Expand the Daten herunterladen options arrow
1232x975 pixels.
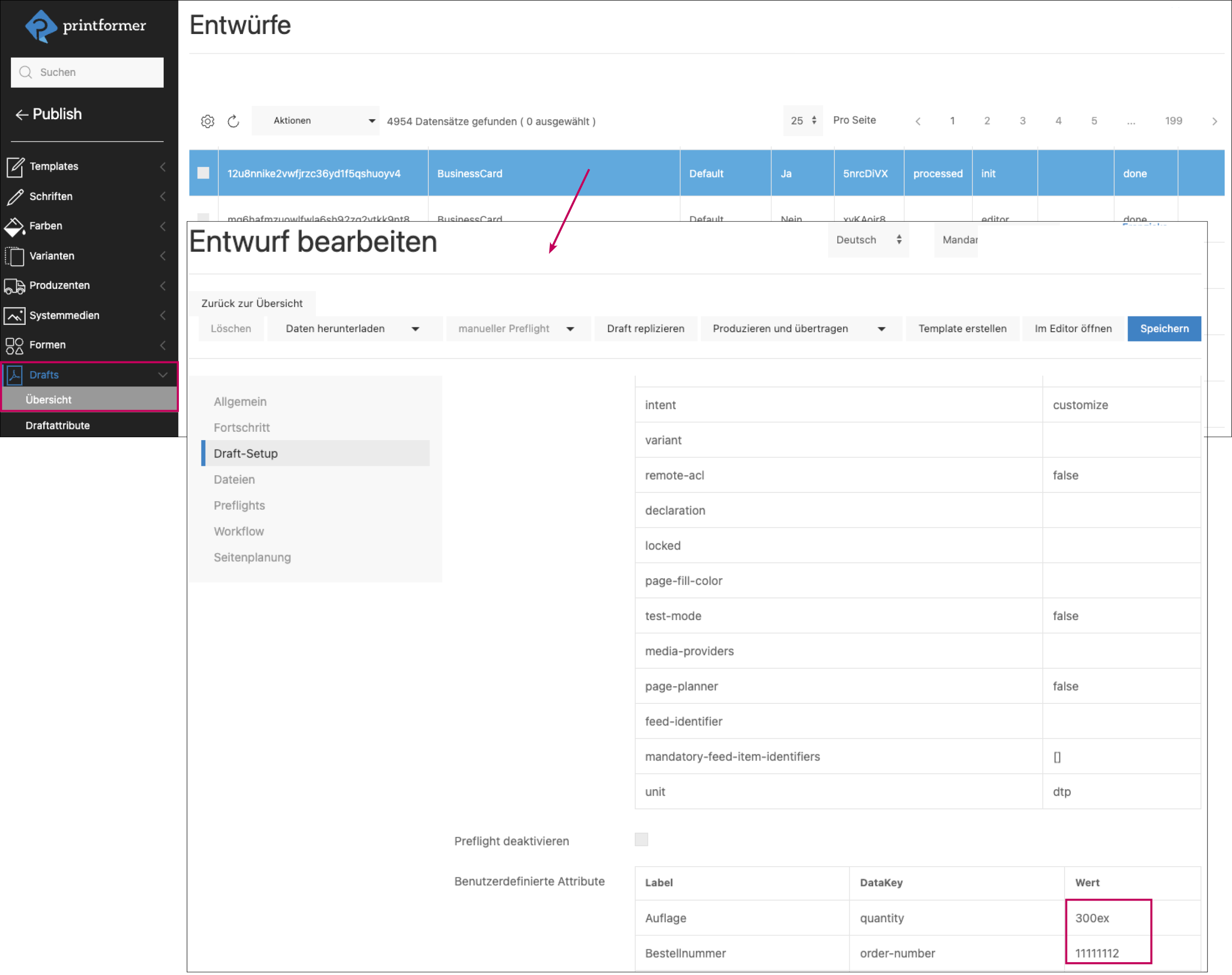pyautogui.click(x=416, y=328)
